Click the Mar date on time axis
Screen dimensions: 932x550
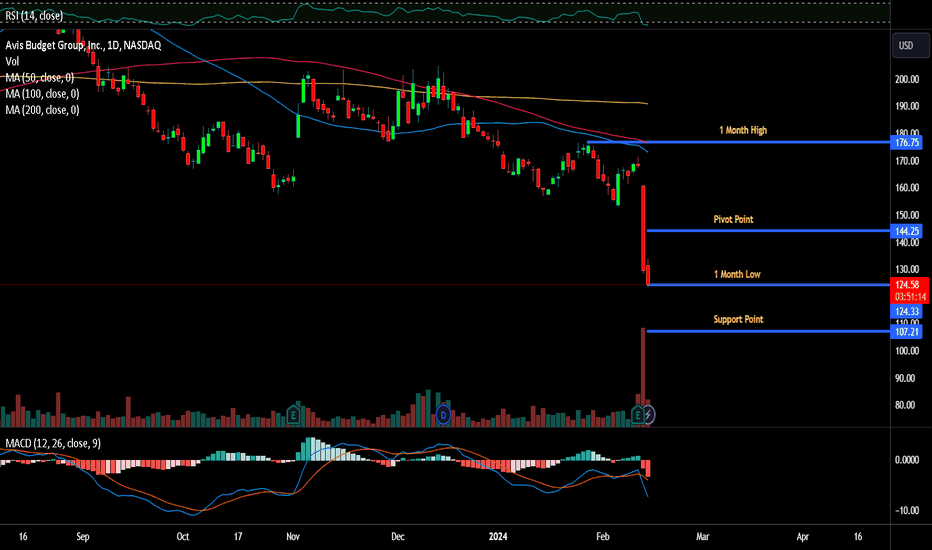[x=703, y=536]
